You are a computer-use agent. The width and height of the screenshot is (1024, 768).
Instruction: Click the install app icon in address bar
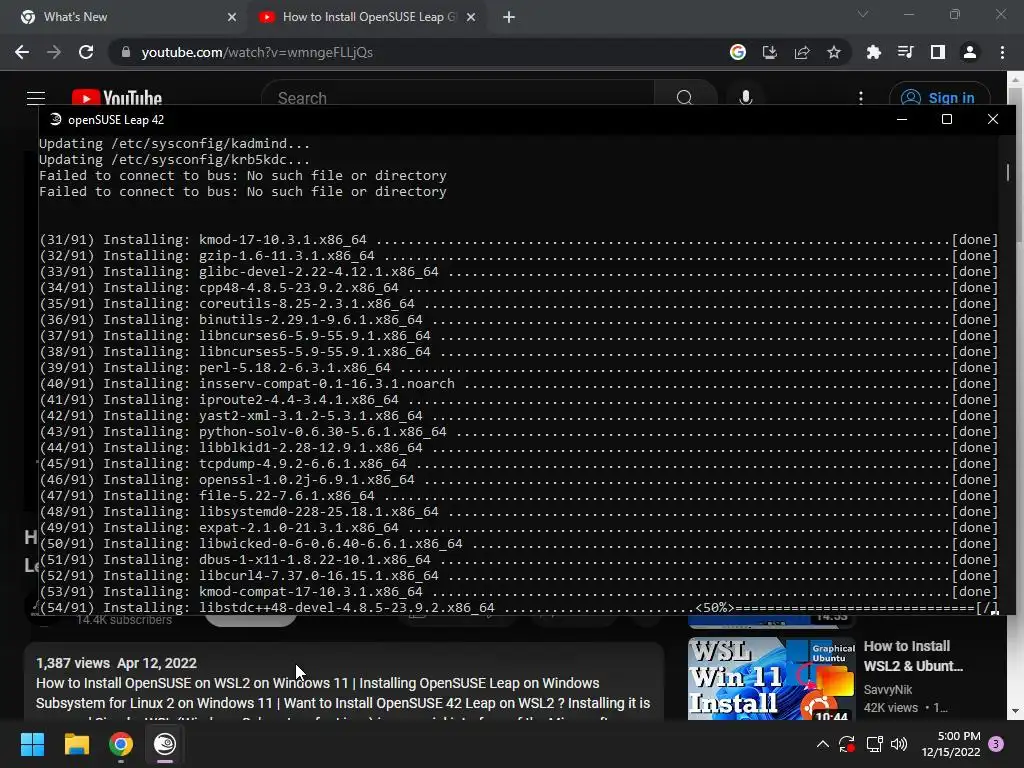(770, 52)
